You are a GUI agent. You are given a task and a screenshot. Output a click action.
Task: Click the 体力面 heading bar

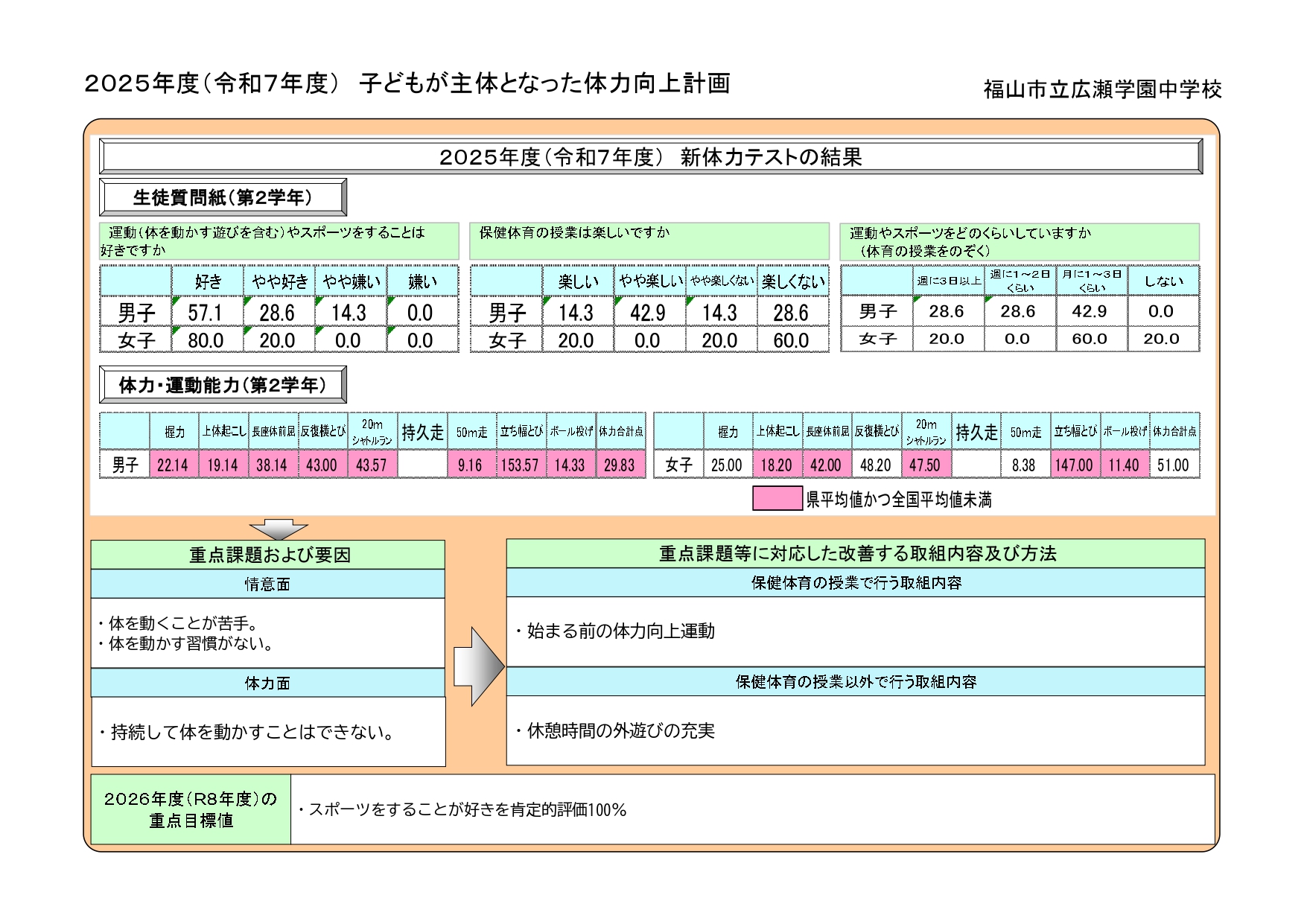point(267,683)
